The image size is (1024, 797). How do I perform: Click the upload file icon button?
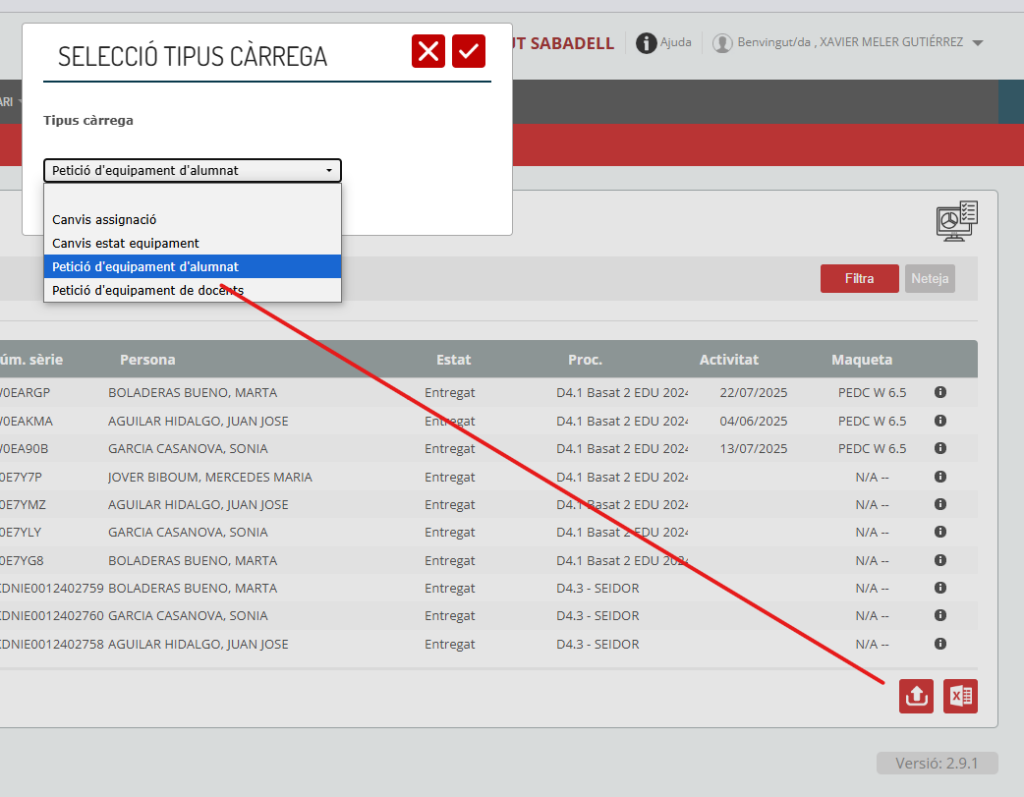(x=916, y=696)
